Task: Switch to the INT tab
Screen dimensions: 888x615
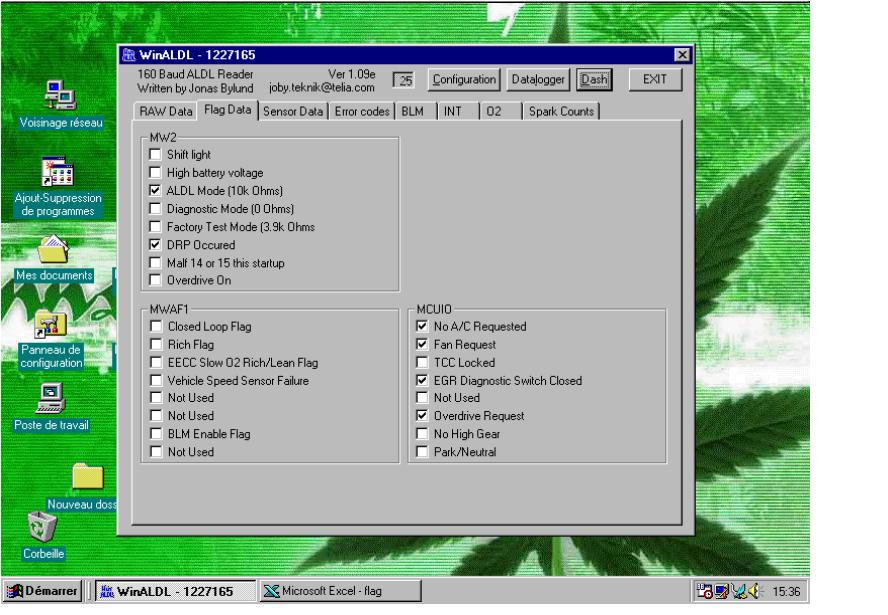Action: point(459,112)
